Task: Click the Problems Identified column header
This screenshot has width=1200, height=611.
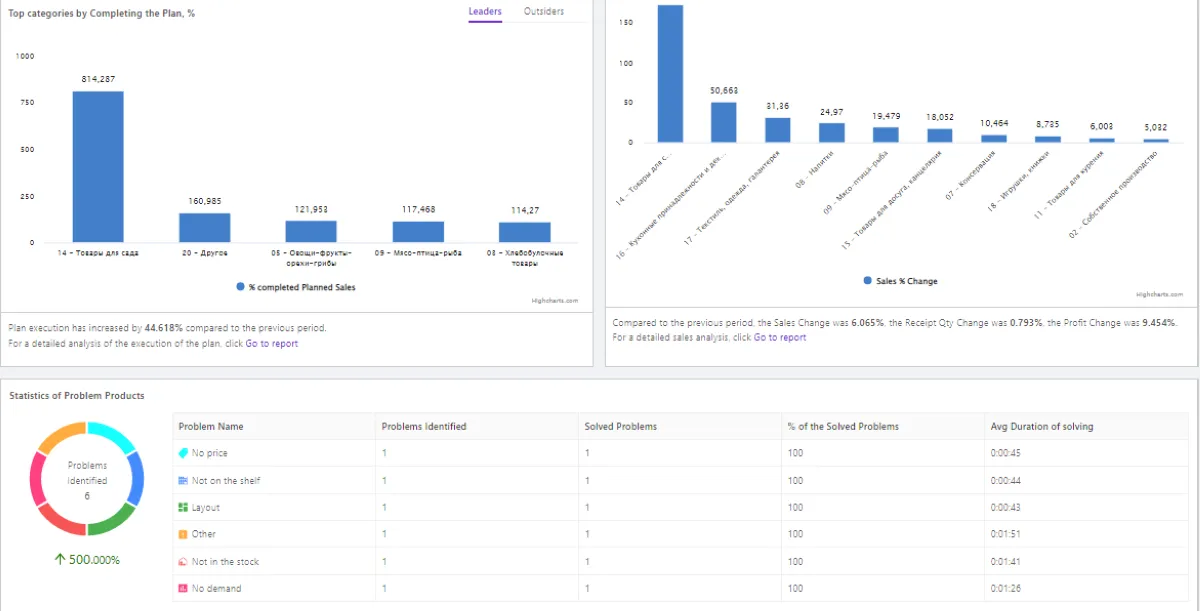Action: 424,426
